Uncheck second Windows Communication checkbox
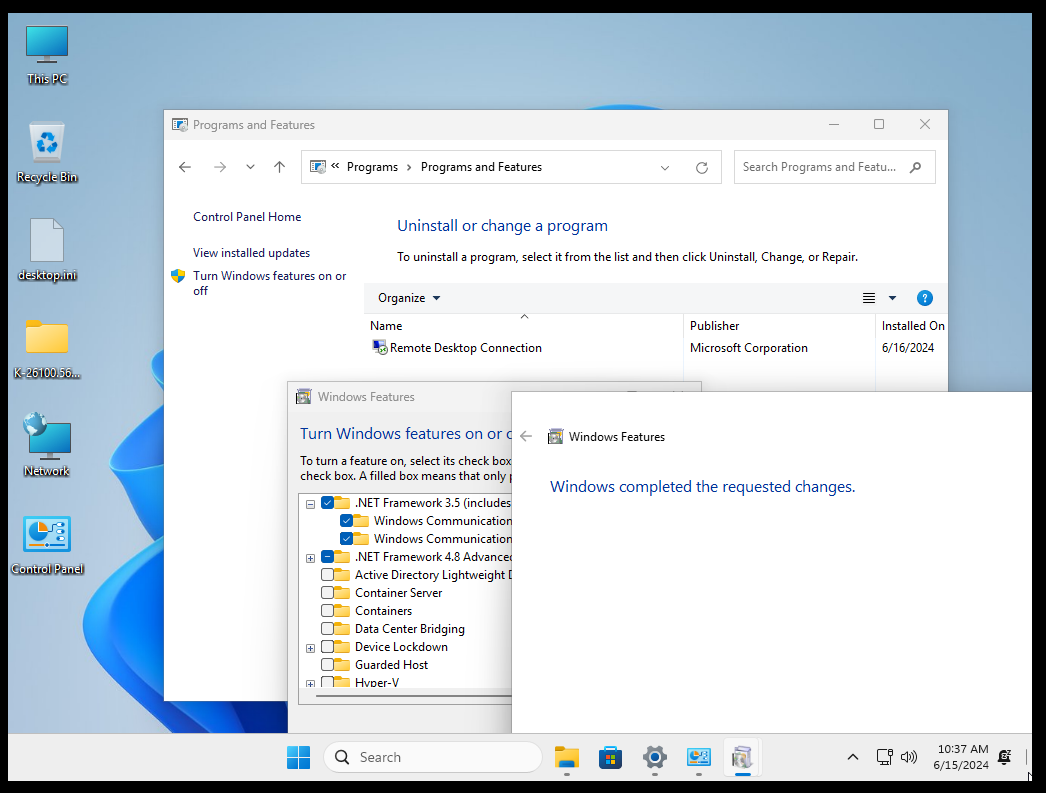Image resolution: width=1046 pixels, height=793 pixels. [346, 538]
